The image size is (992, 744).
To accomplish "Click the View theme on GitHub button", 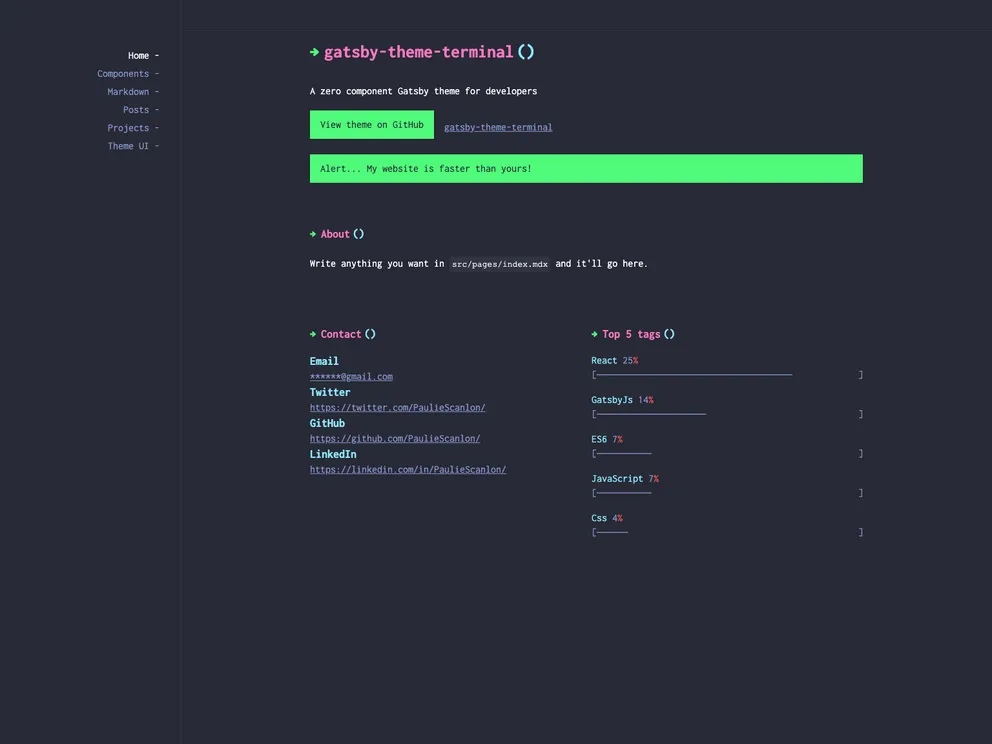I will (372, 124).
